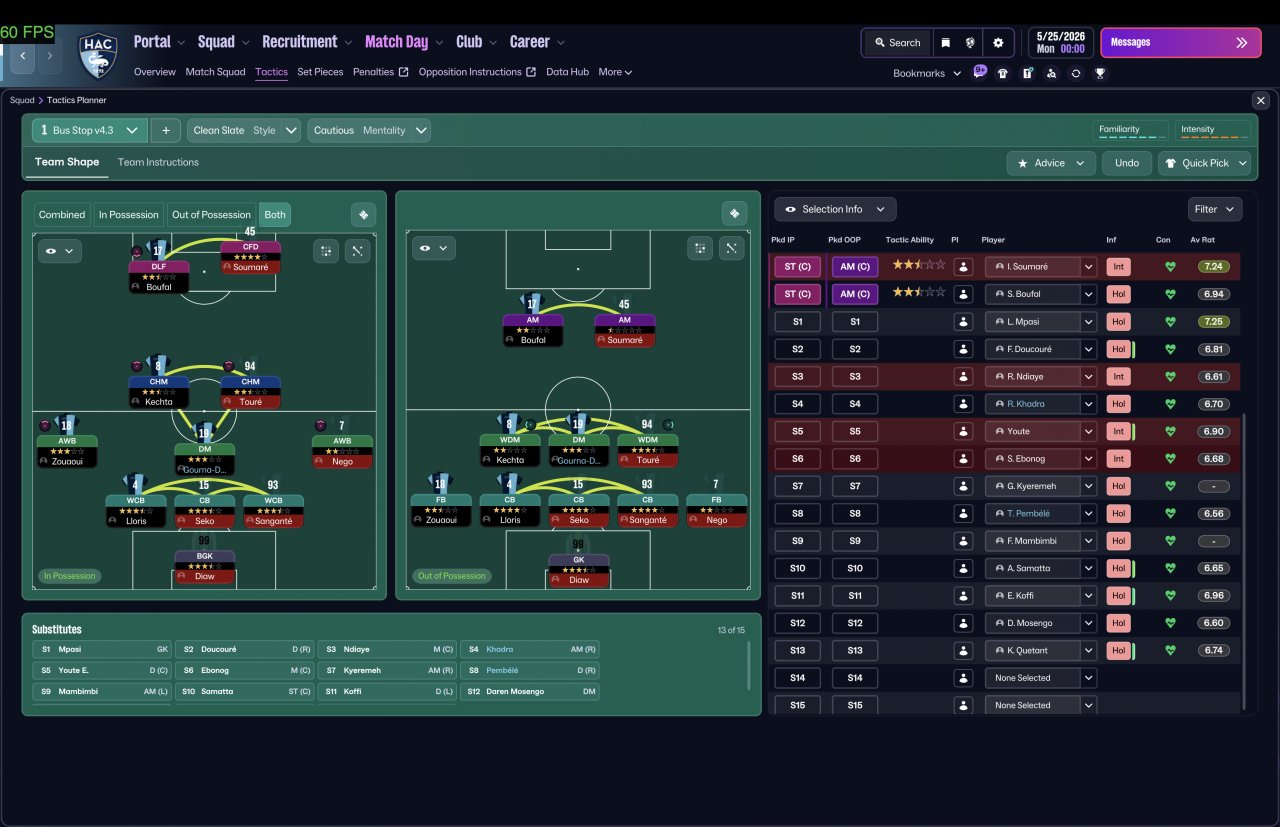Open the Clean Slate Style dropdown
The width and height of the screenshot is (1280, 827).
244,130
